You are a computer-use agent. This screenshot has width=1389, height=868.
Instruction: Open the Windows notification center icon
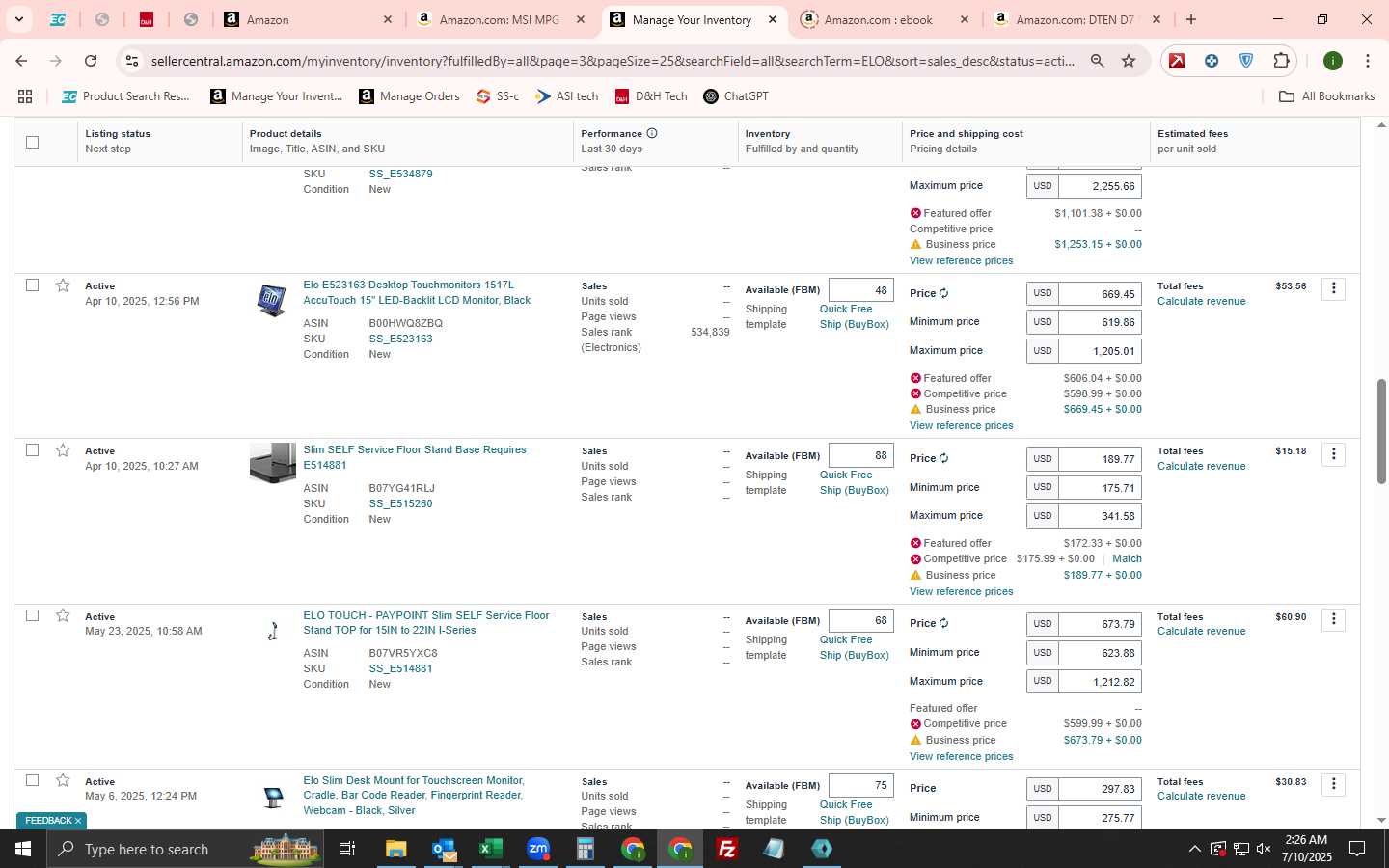[1357, 849]
